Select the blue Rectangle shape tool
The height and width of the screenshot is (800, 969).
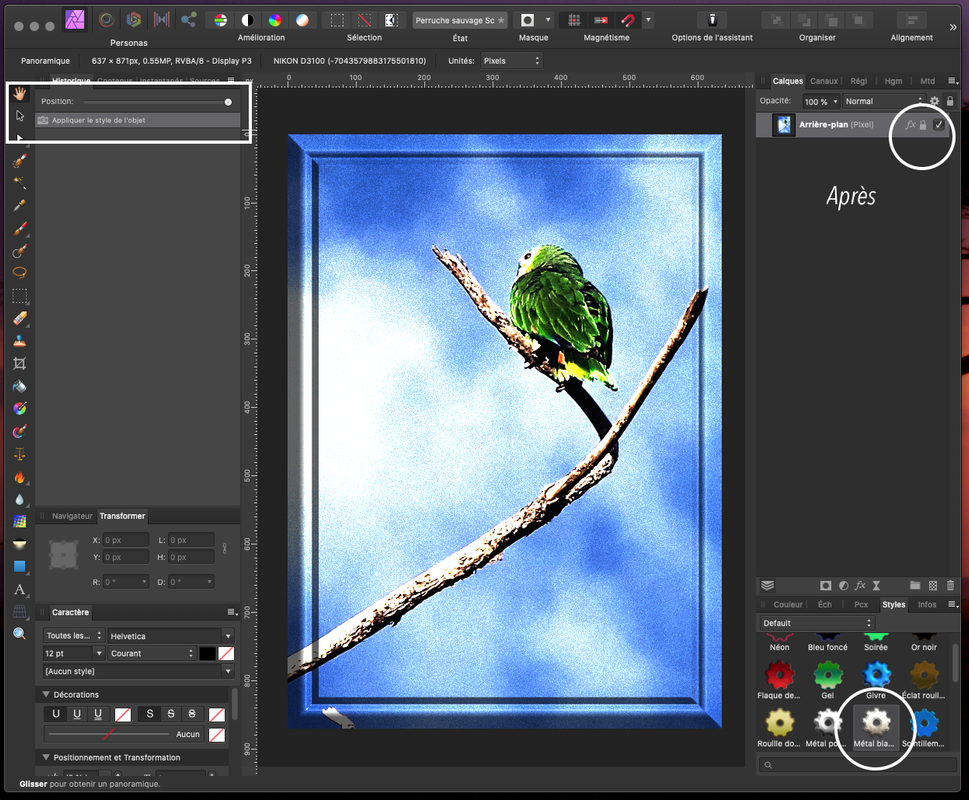20,566
